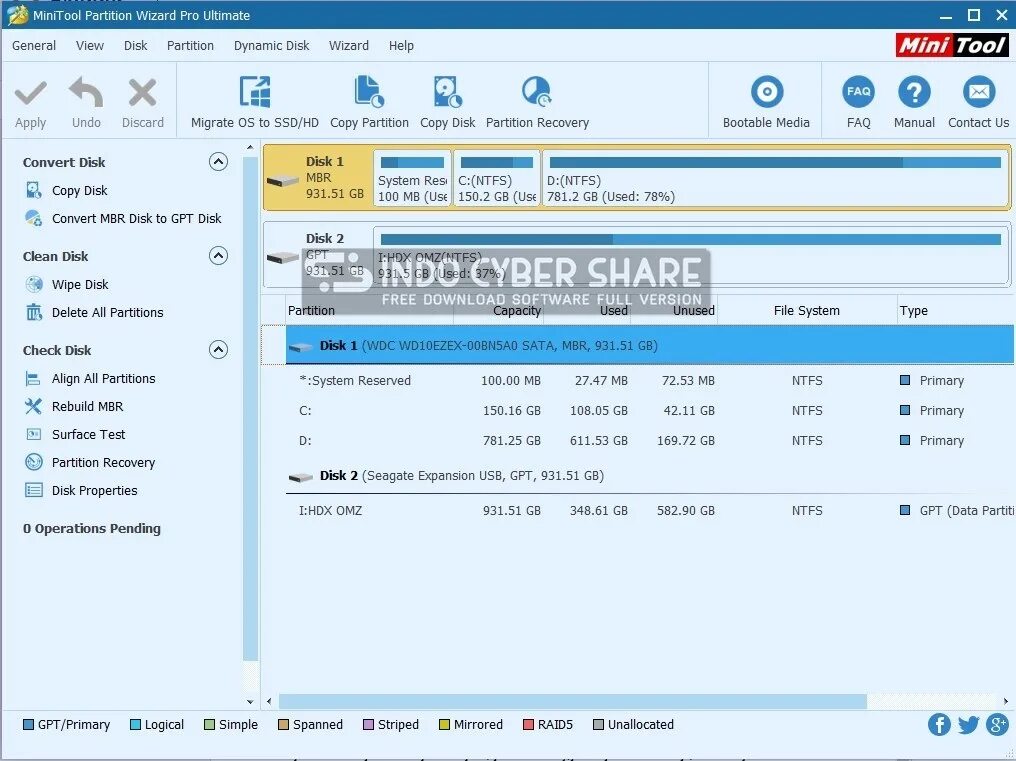Start Surface Test from the sidebar
This screenshot has width=1016, height=761.
click(89, 434)
